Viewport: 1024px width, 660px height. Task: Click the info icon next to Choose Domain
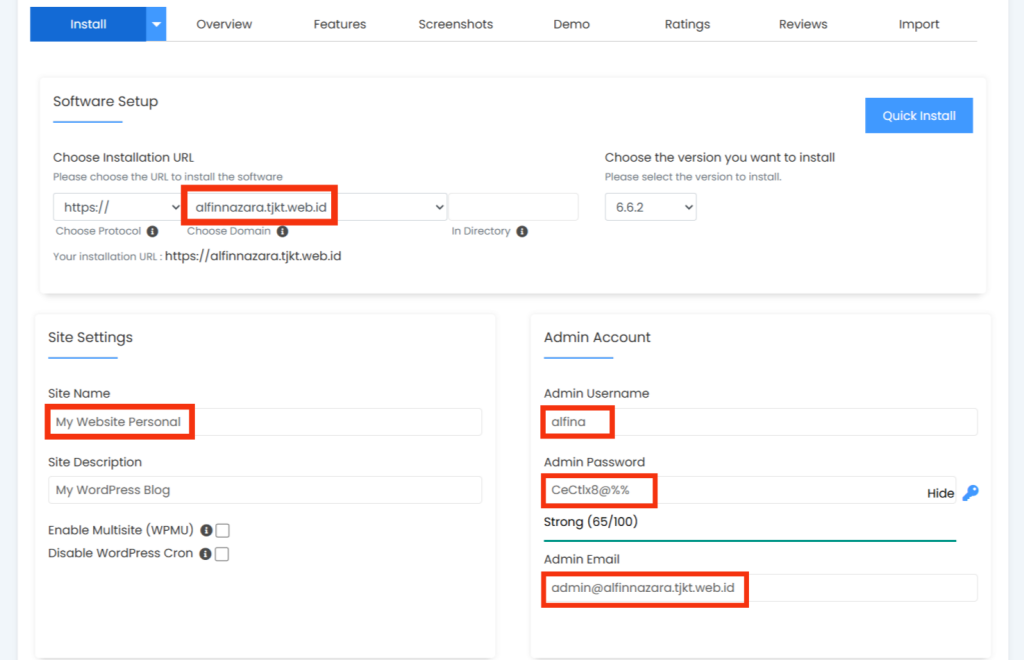pyautogui.click(x=283, y=231)
